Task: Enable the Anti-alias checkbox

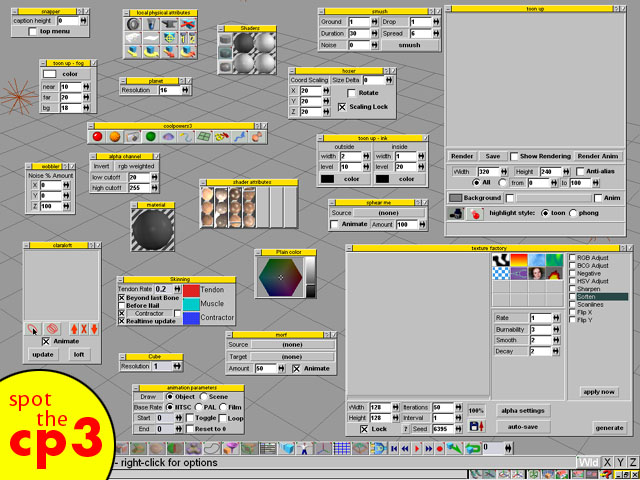Action: click(x=580, y=171)
